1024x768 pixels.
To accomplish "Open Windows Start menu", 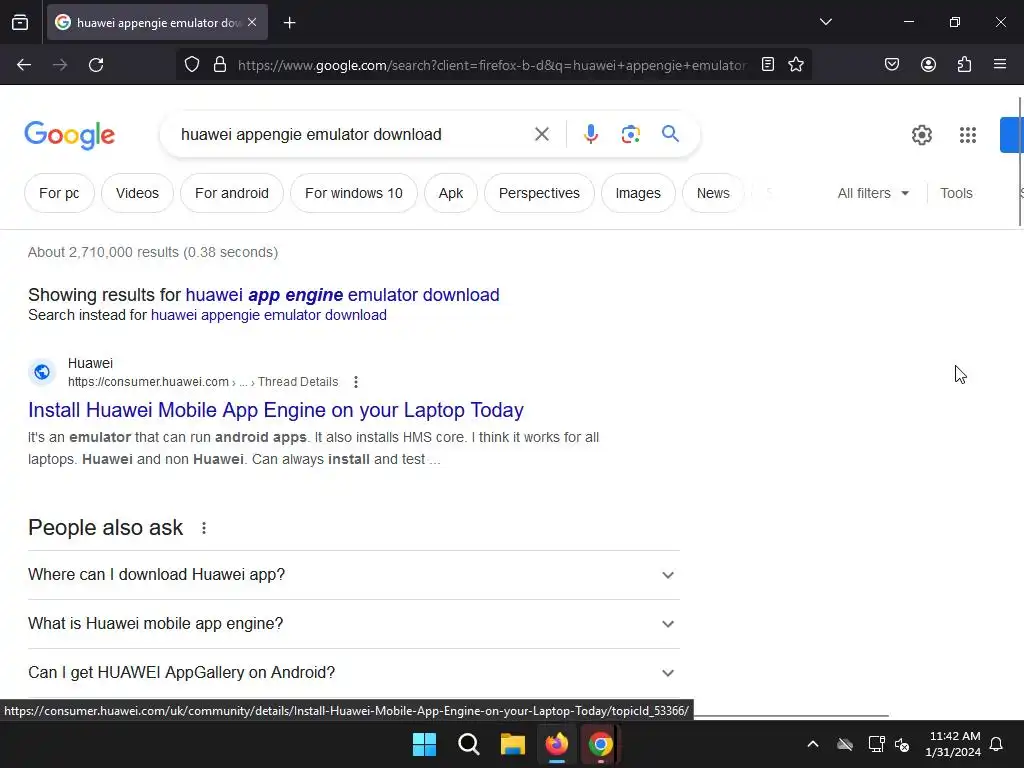I will [424, 744].
